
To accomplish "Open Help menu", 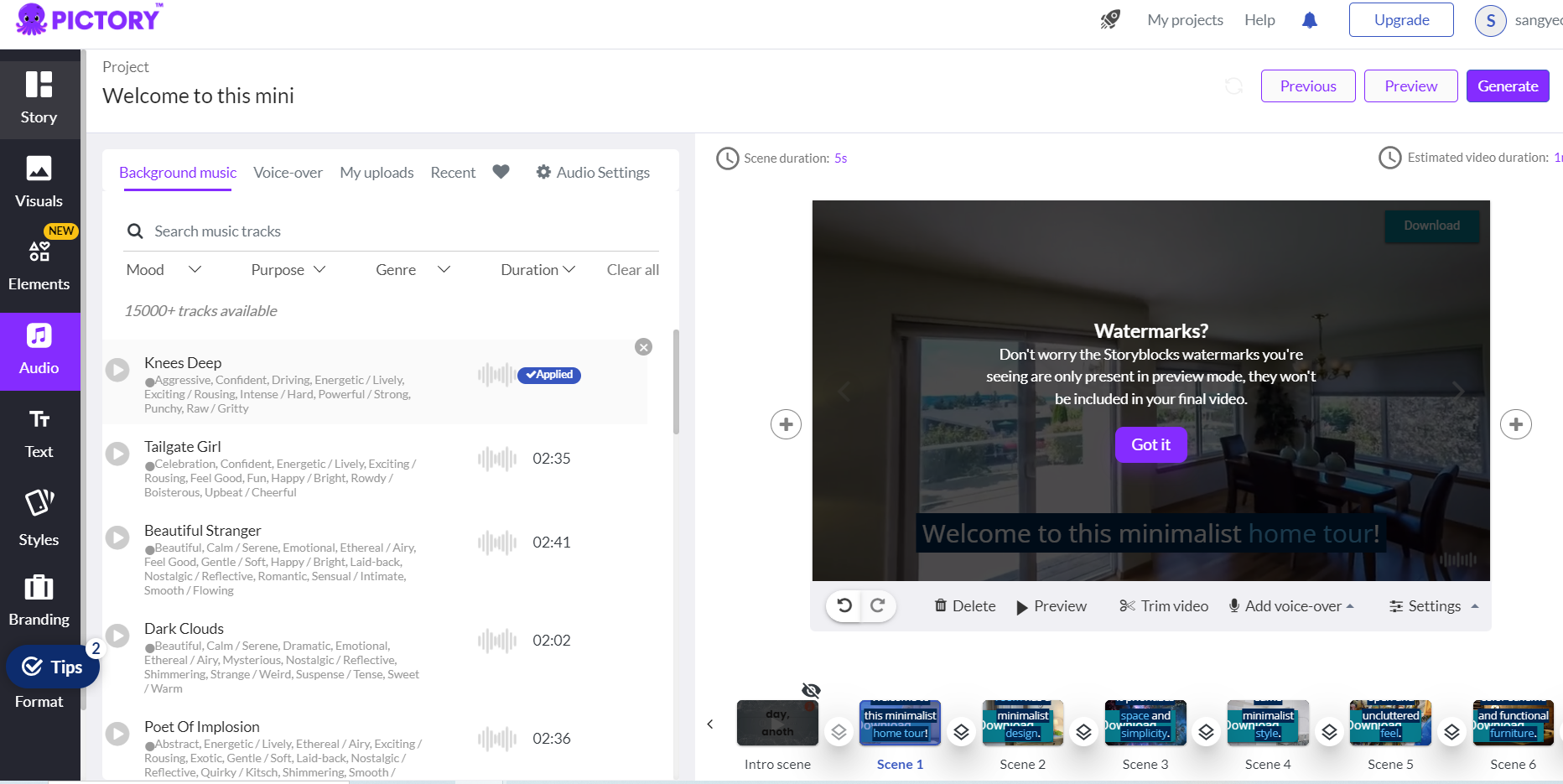I will click(1259, 19).
